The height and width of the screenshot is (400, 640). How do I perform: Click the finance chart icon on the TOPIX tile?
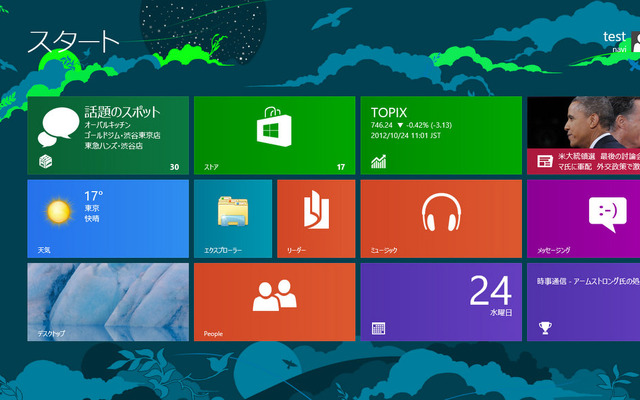378,162
